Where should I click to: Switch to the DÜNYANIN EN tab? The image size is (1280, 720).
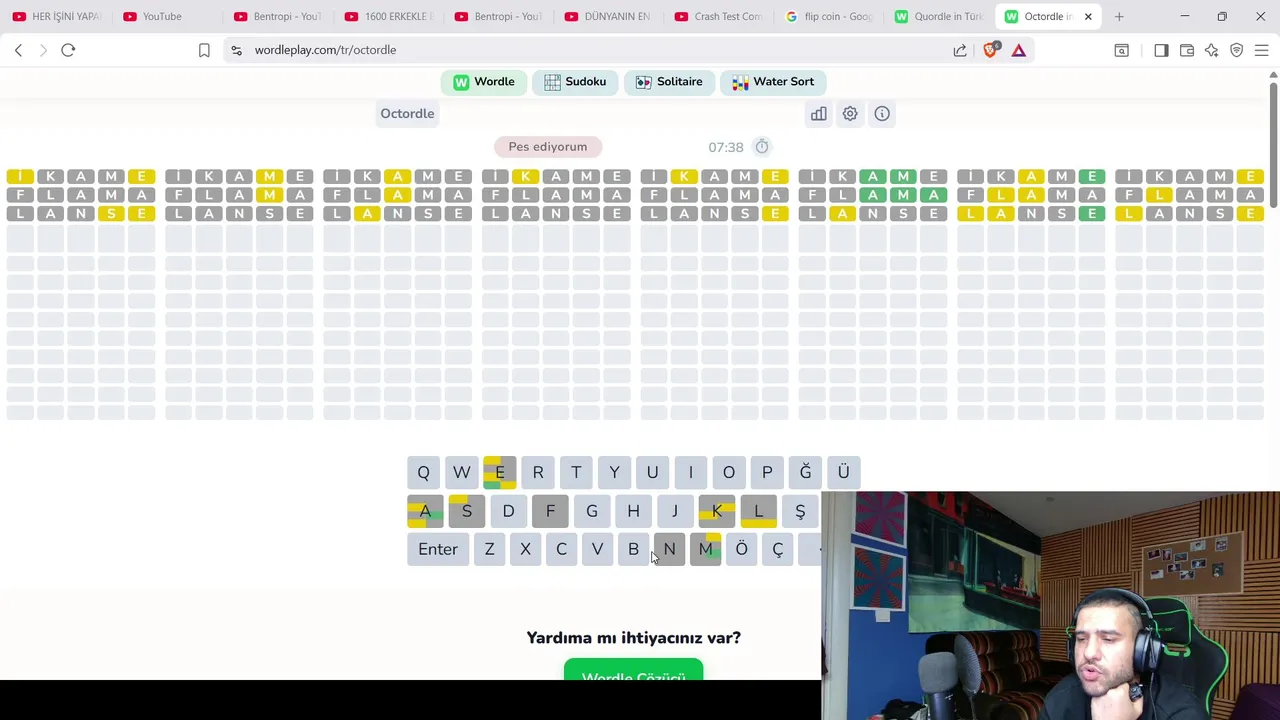[x=608, y=16]
